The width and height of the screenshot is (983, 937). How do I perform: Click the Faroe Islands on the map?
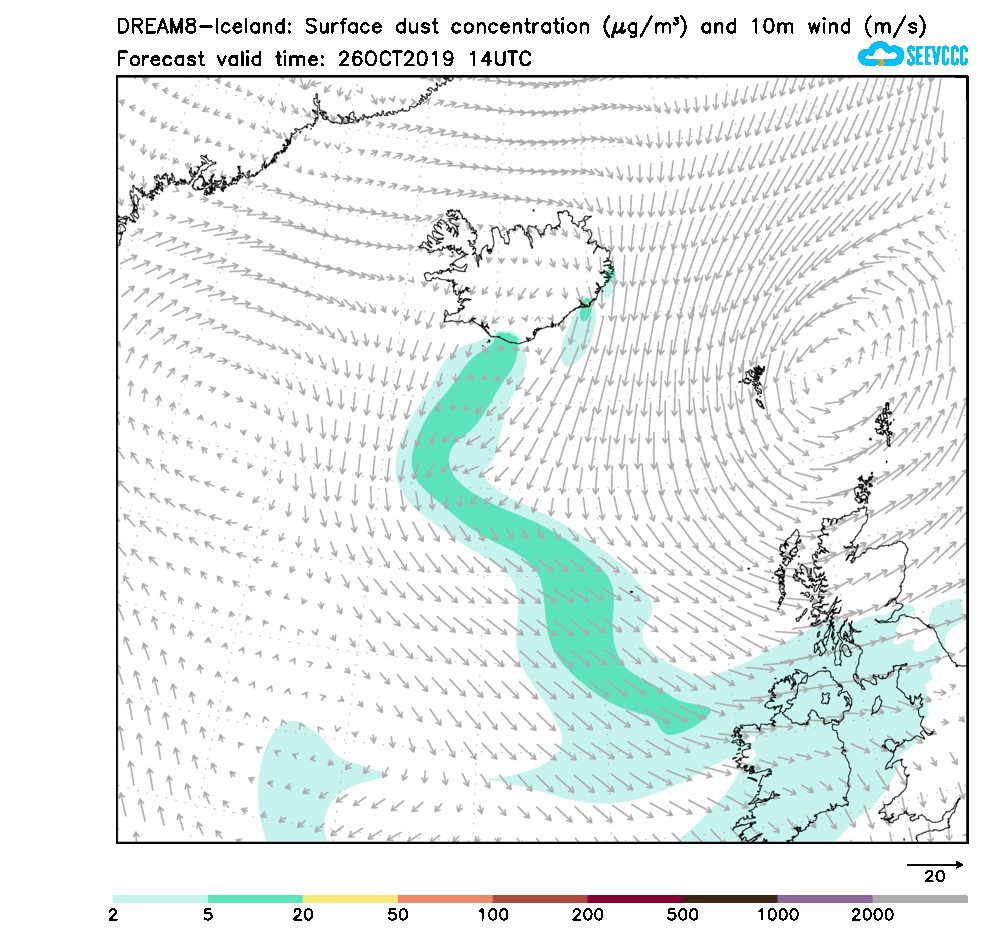pos(755,385)
